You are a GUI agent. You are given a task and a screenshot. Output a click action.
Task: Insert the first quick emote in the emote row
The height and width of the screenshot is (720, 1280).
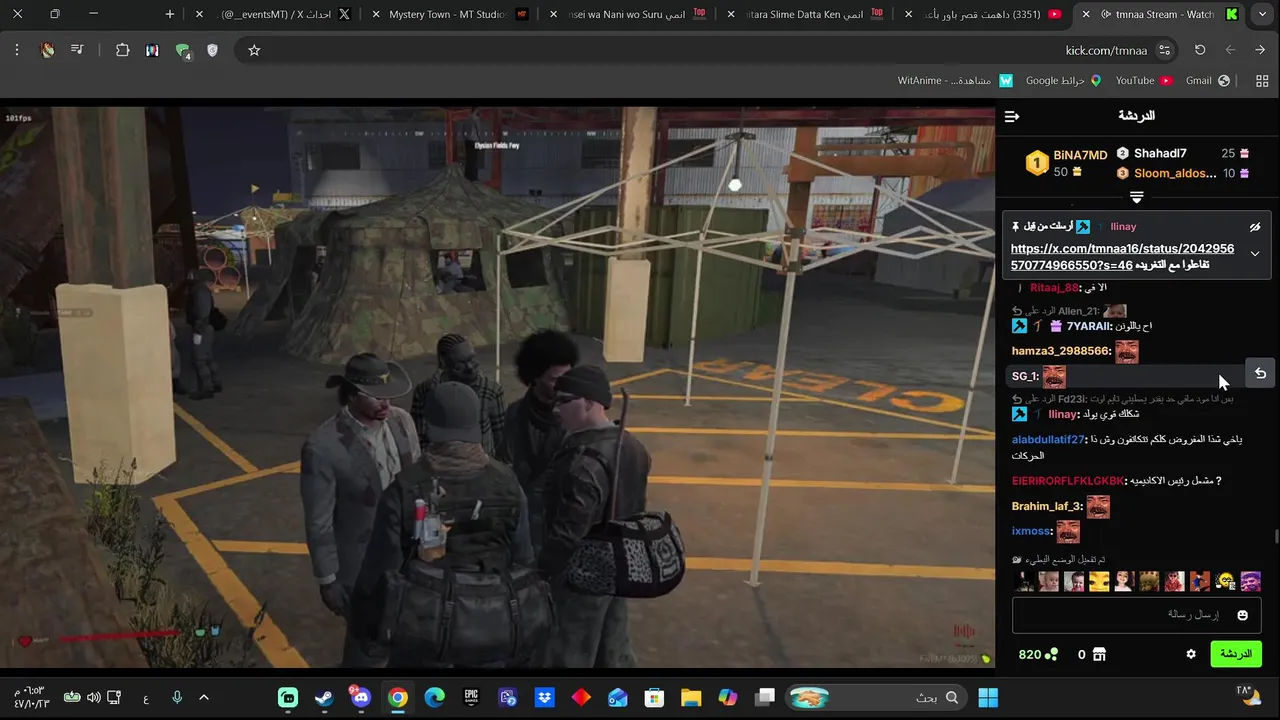(x=1023, y=581)
